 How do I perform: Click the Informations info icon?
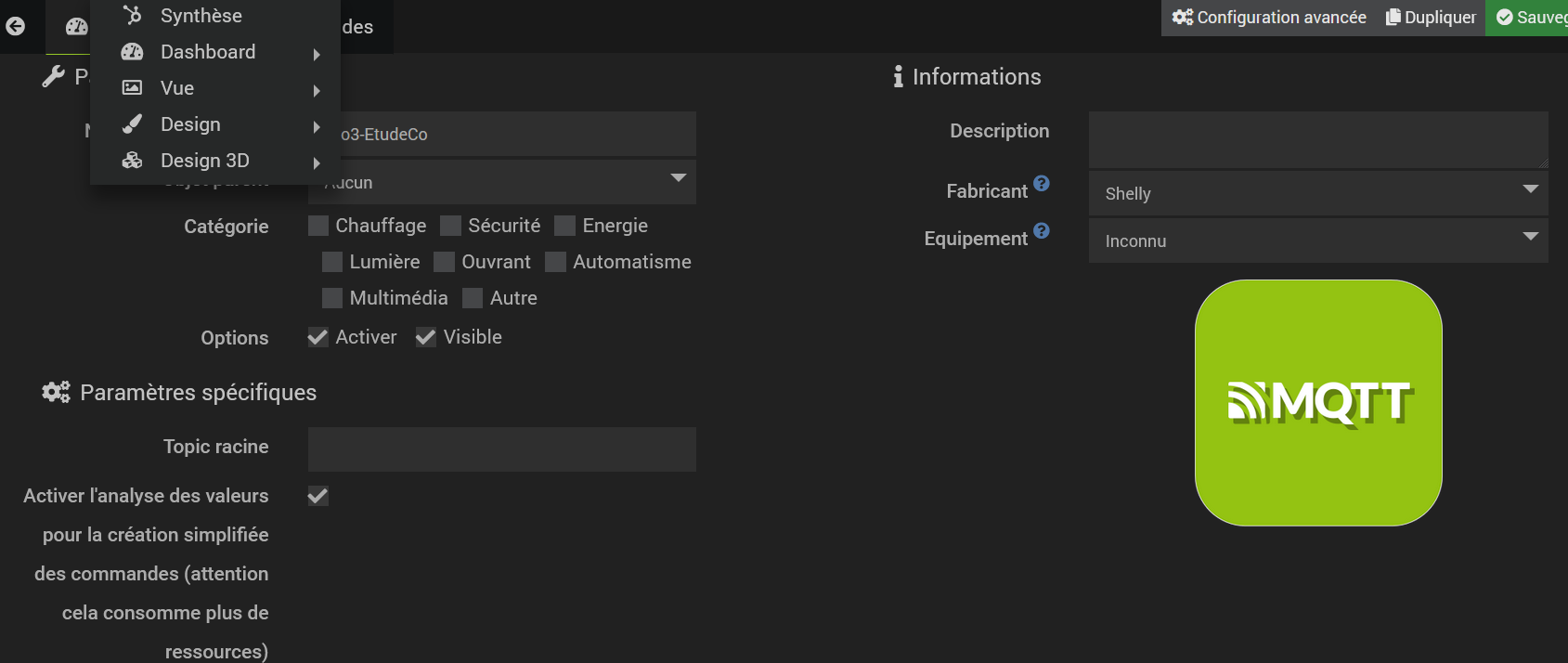pos(898,76)
